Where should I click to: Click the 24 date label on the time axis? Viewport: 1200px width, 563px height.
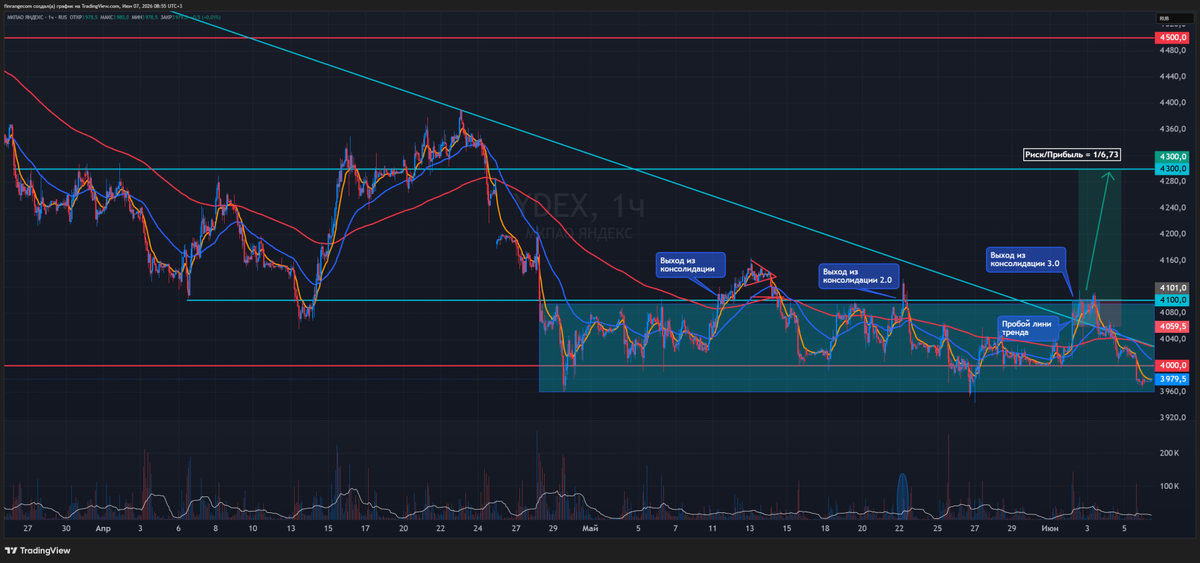click(x=477, y=527)
